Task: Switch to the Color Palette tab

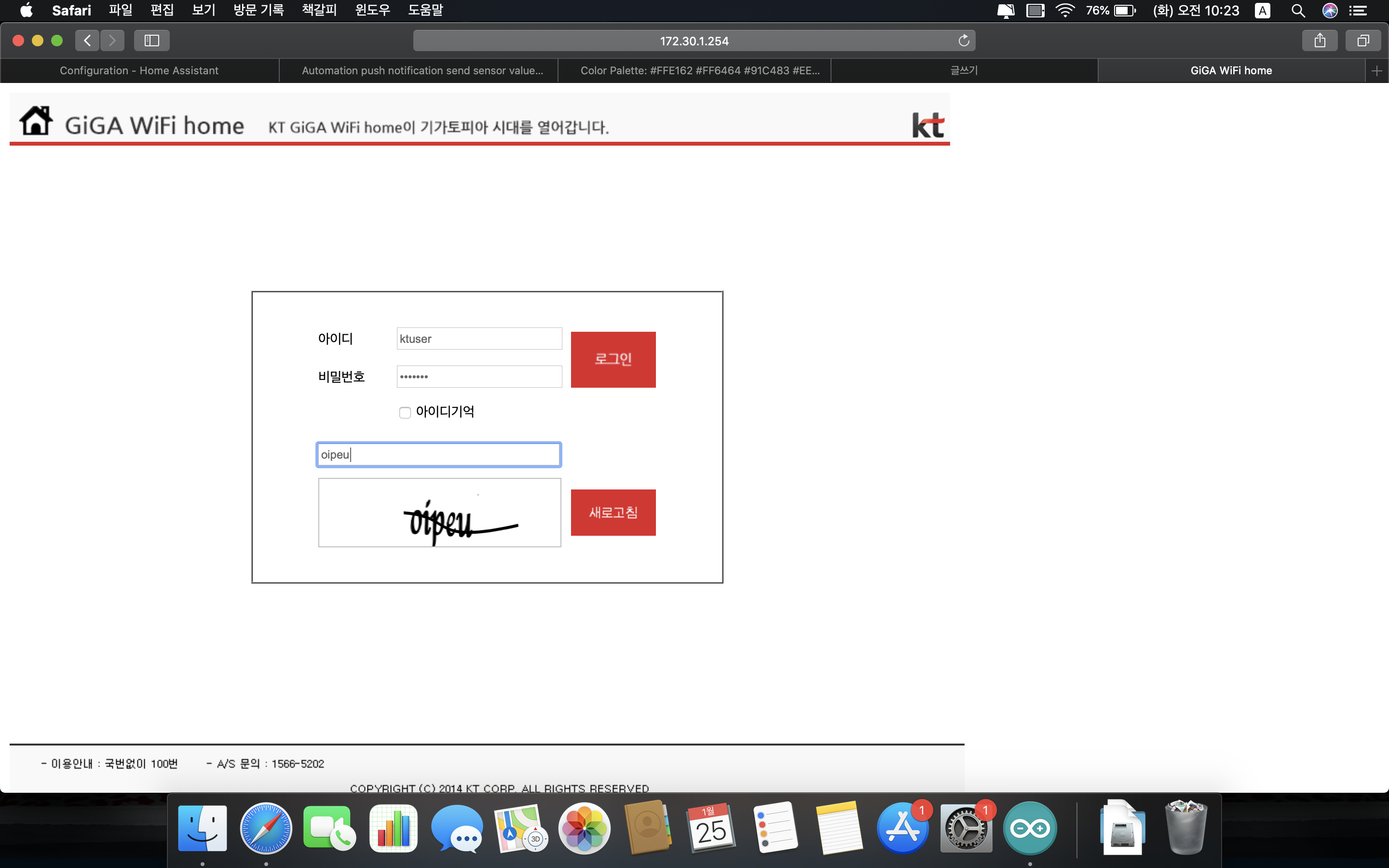Action: [694, 70]
